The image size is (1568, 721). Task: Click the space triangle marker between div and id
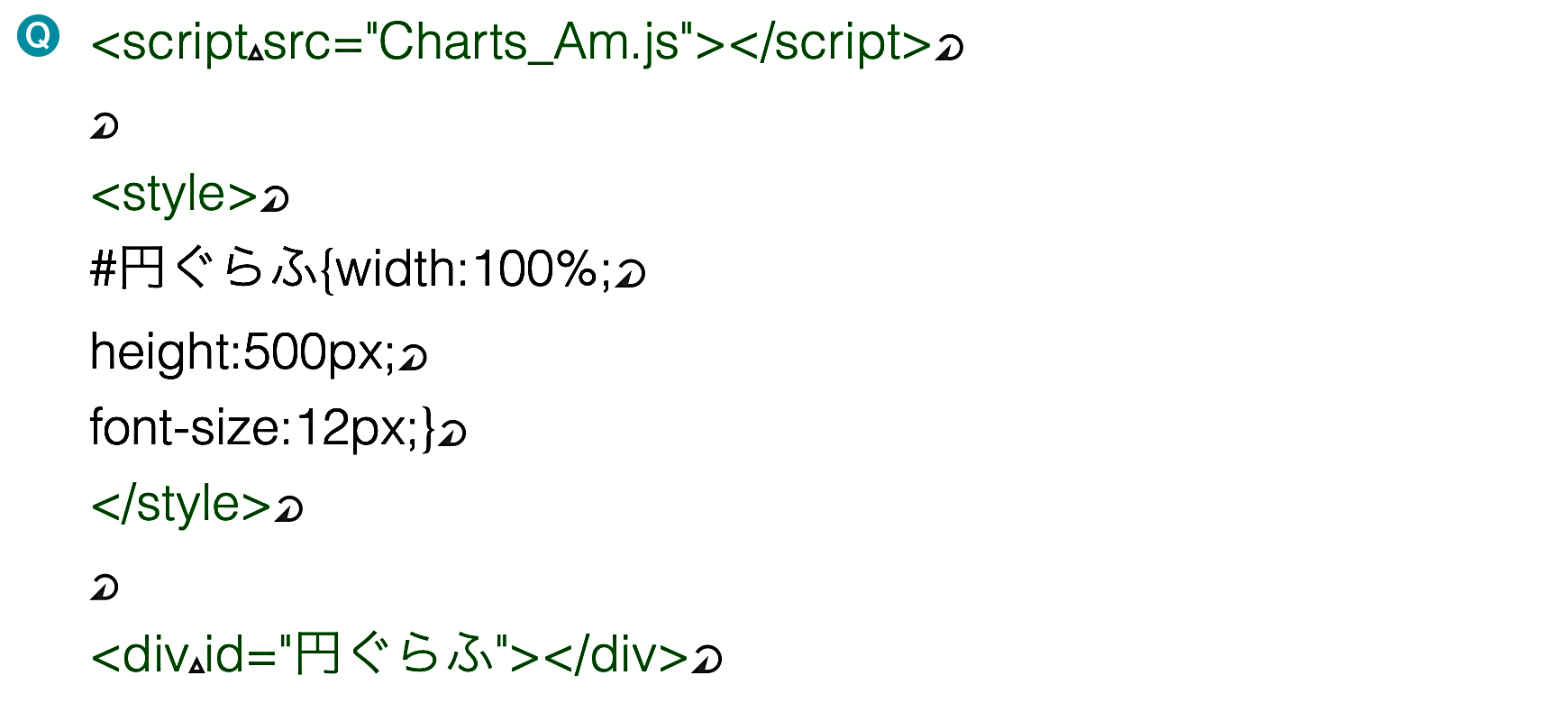[197, 668]
